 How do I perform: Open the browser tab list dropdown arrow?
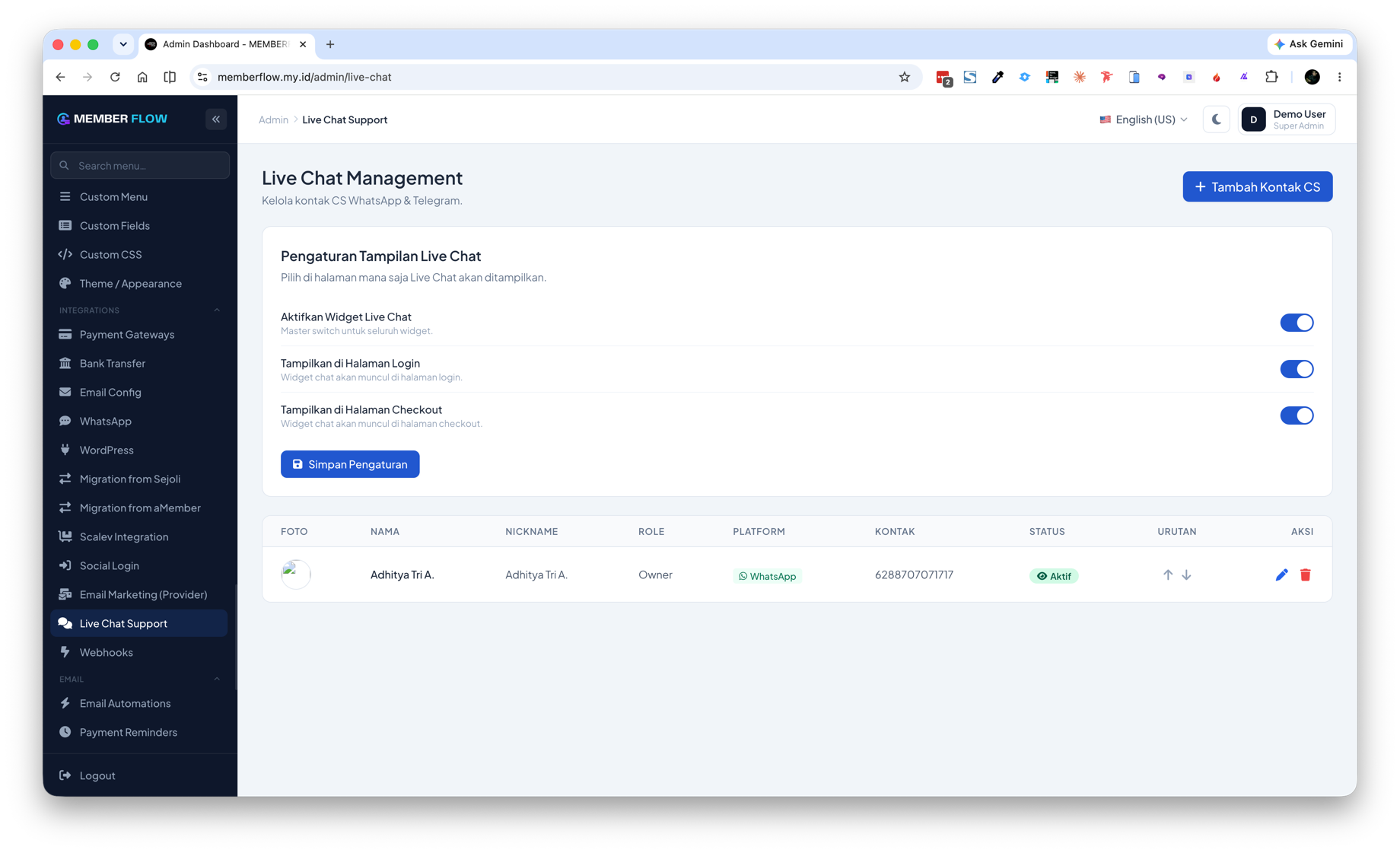point(123,44)
